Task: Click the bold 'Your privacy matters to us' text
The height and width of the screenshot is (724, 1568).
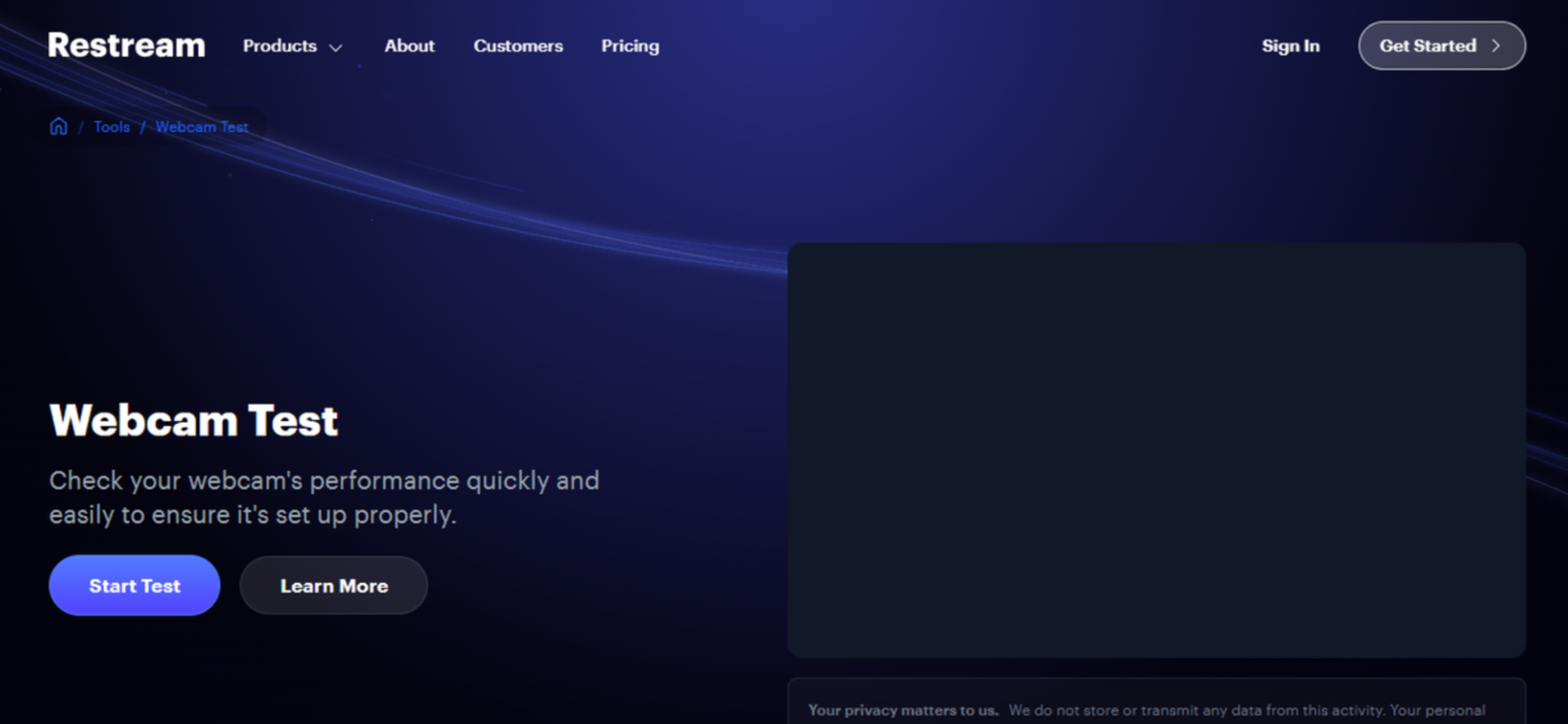Action: 902,710
